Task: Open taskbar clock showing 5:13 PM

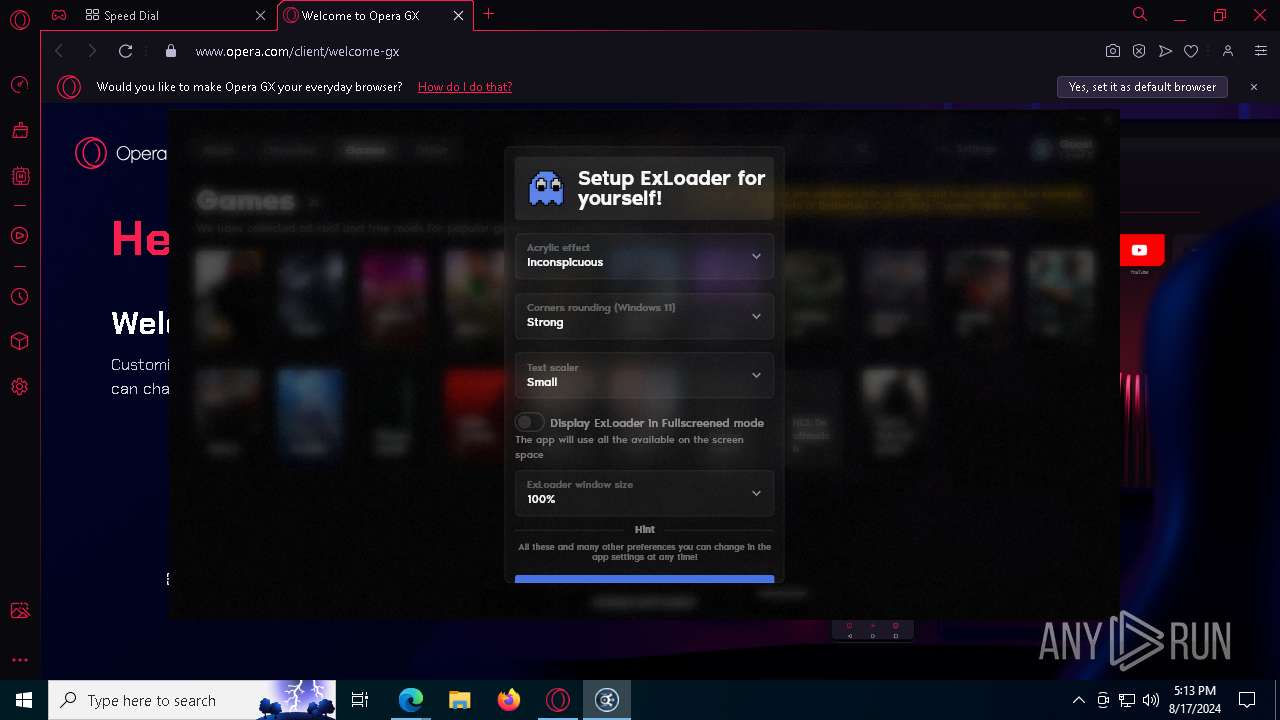Action: pyautogui.click(x=1194, y=700)
